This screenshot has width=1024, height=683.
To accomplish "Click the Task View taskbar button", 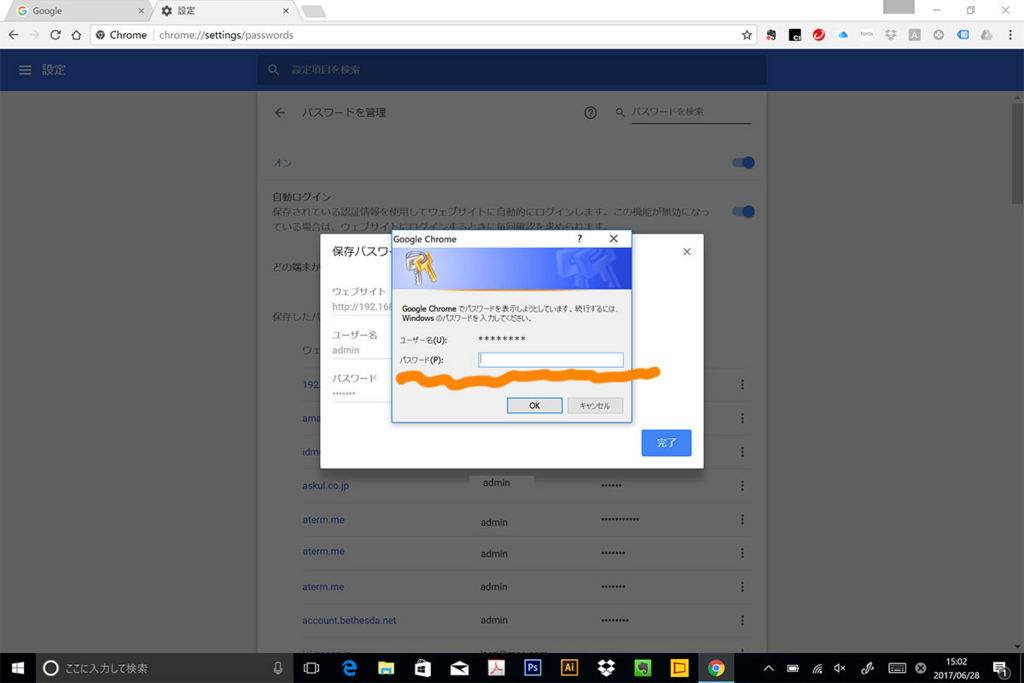I will 312,668.
